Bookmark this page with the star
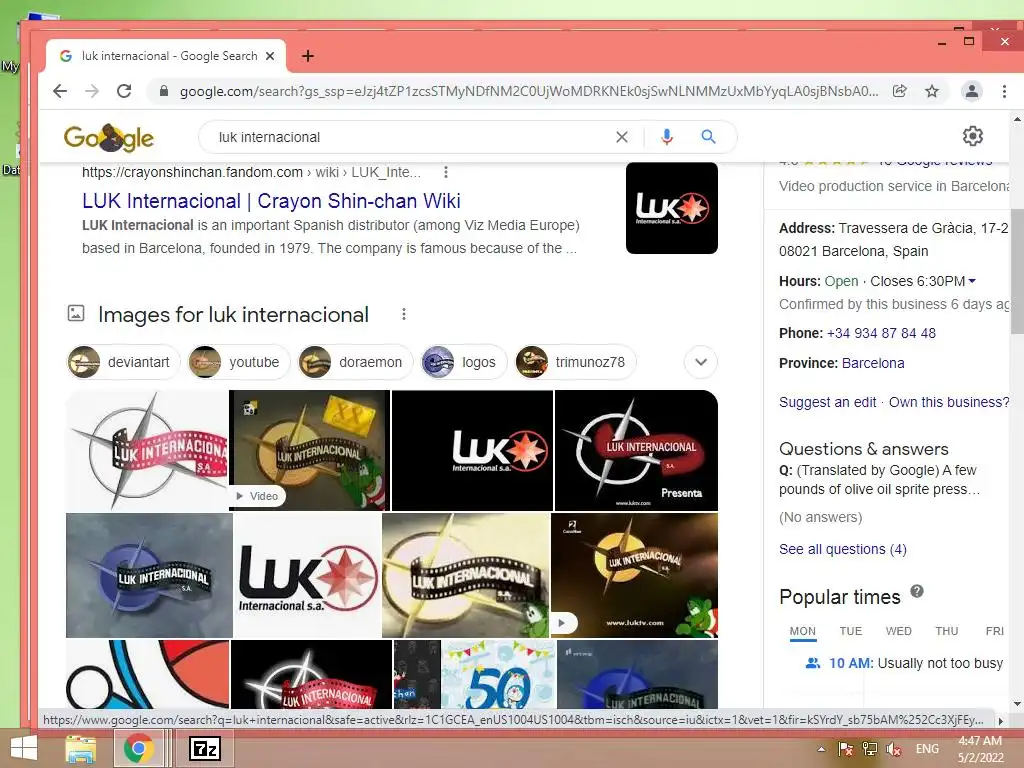The height and width of the screenshot is (768, 1024). point(932,91)
